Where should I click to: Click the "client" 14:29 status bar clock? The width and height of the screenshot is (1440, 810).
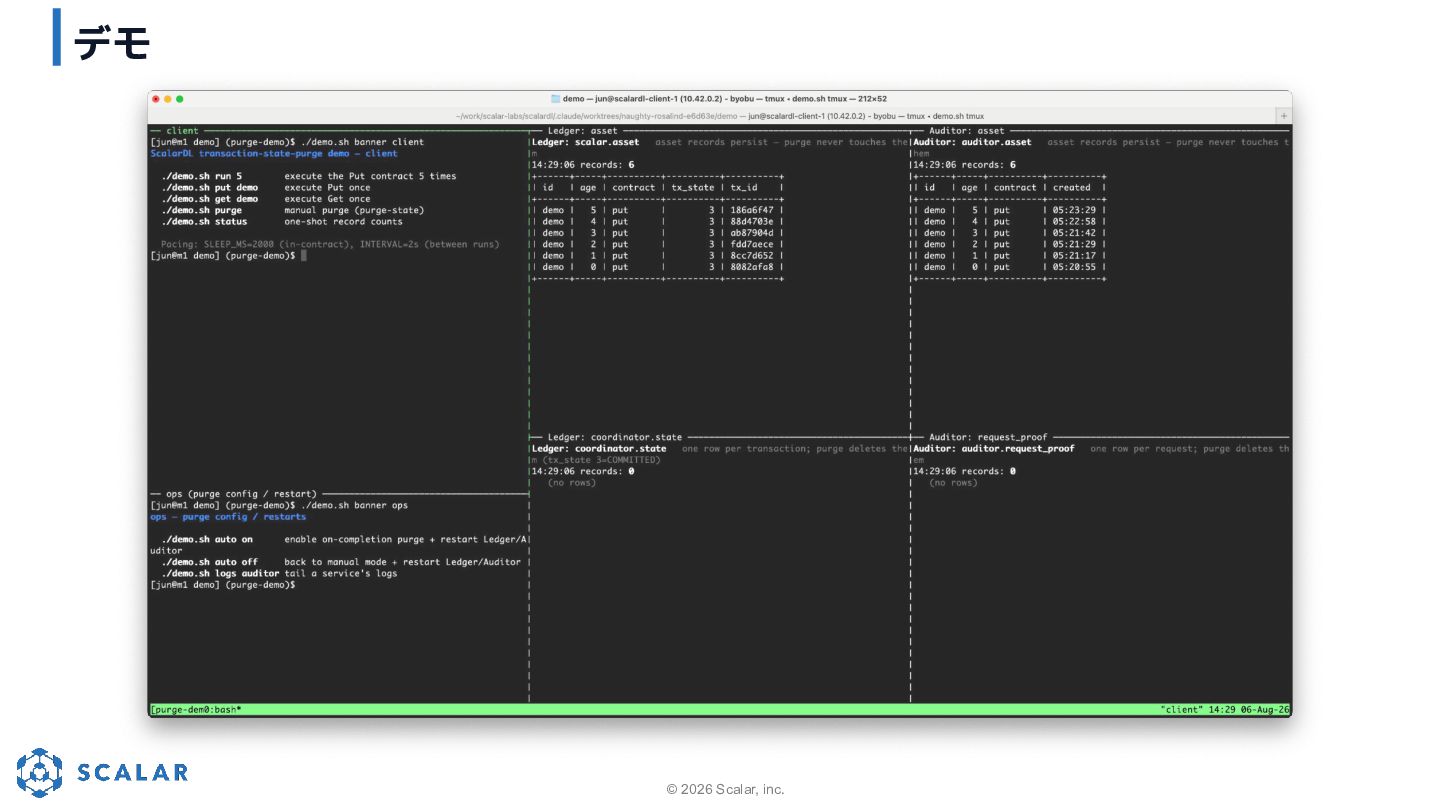pyautogui.click(x=1225, y=709)
